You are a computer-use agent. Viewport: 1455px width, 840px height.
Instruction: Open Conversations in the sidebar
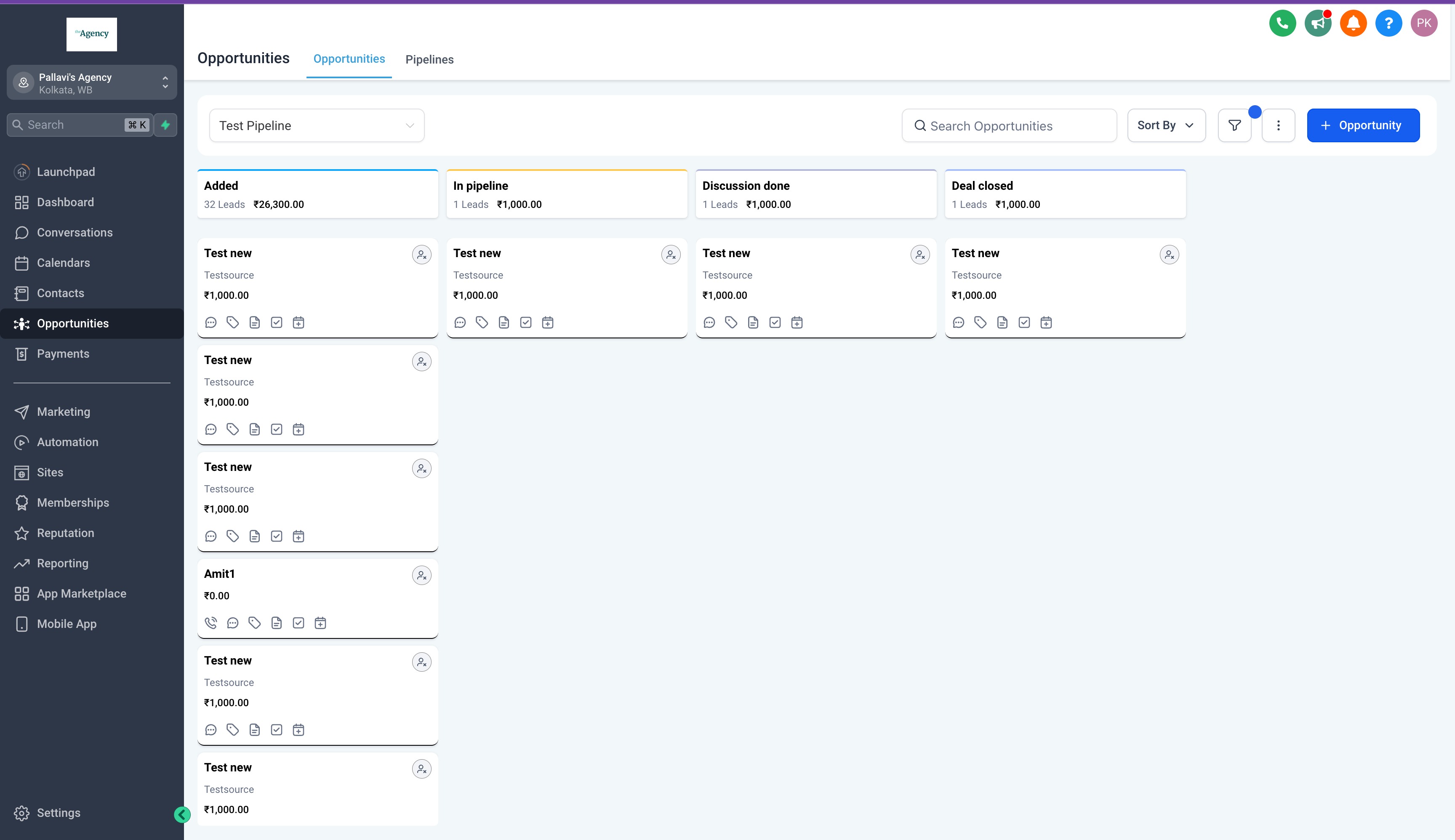75,232
